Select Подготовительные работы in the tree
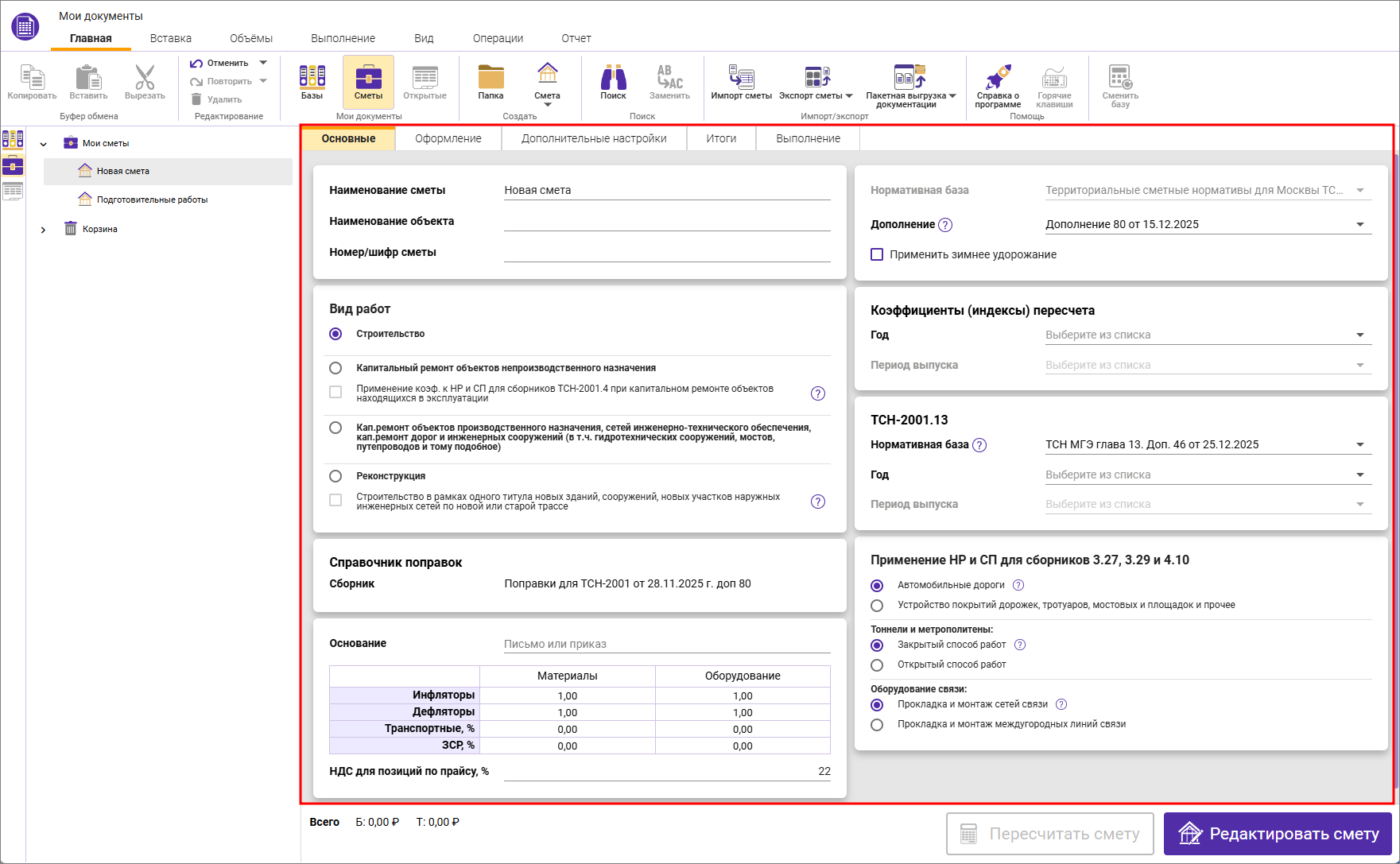The width and height of the screenshot is (1400, 864). 152,200
